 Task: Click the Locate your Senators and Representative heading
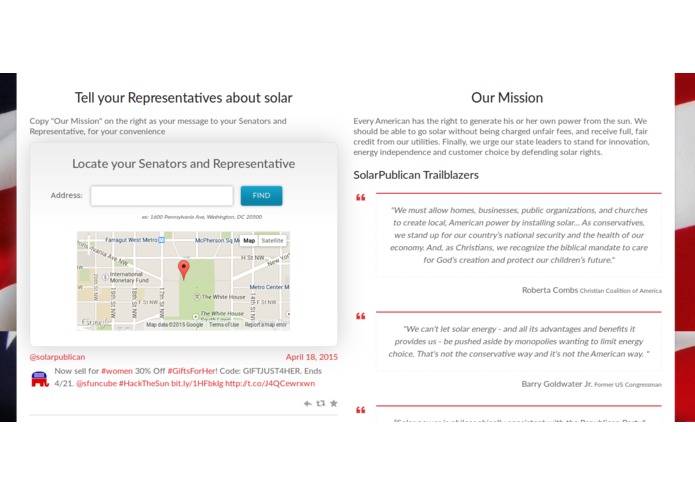[x=184, y=164]
